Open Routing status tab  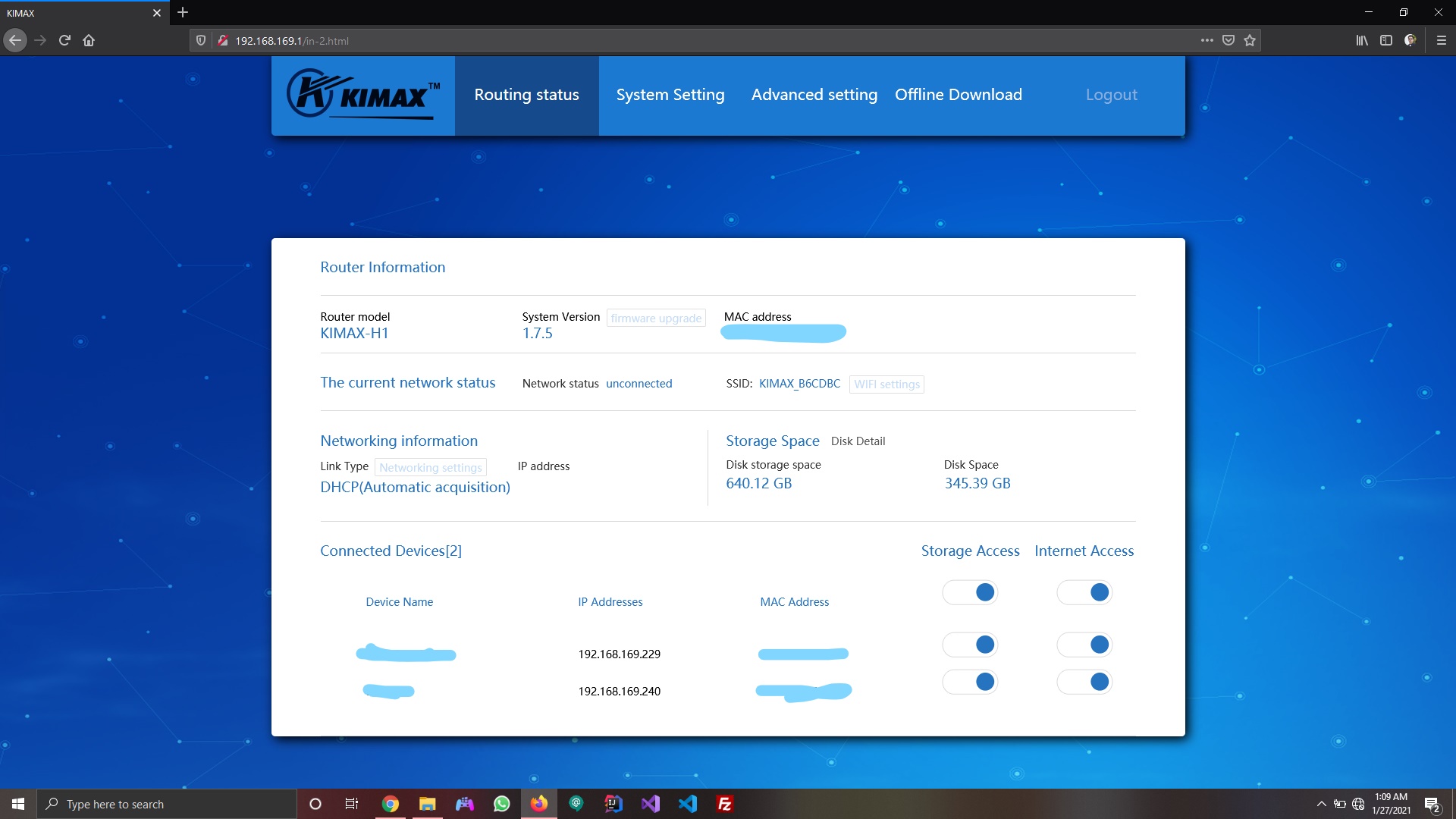click(527, 96)
